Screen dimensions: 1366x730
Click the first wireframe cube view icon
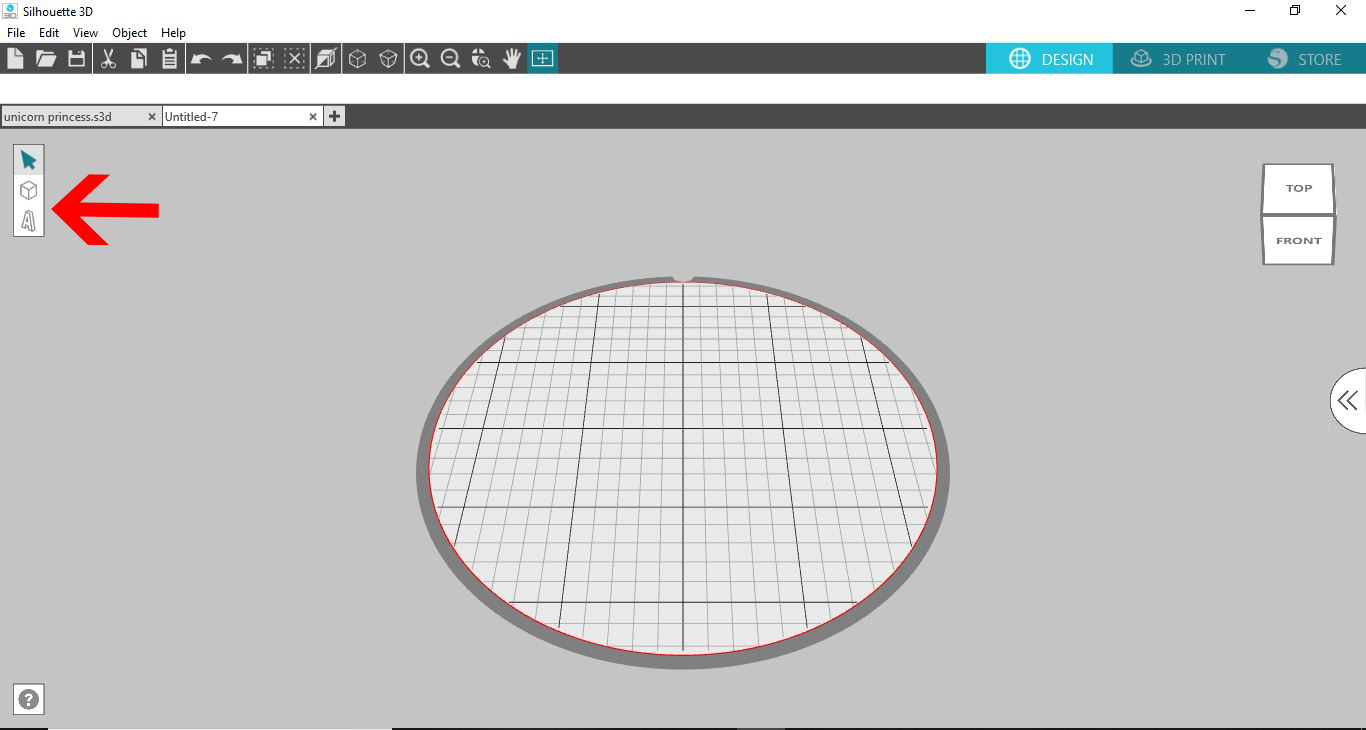pyautogui.click(x=357, y=59)
